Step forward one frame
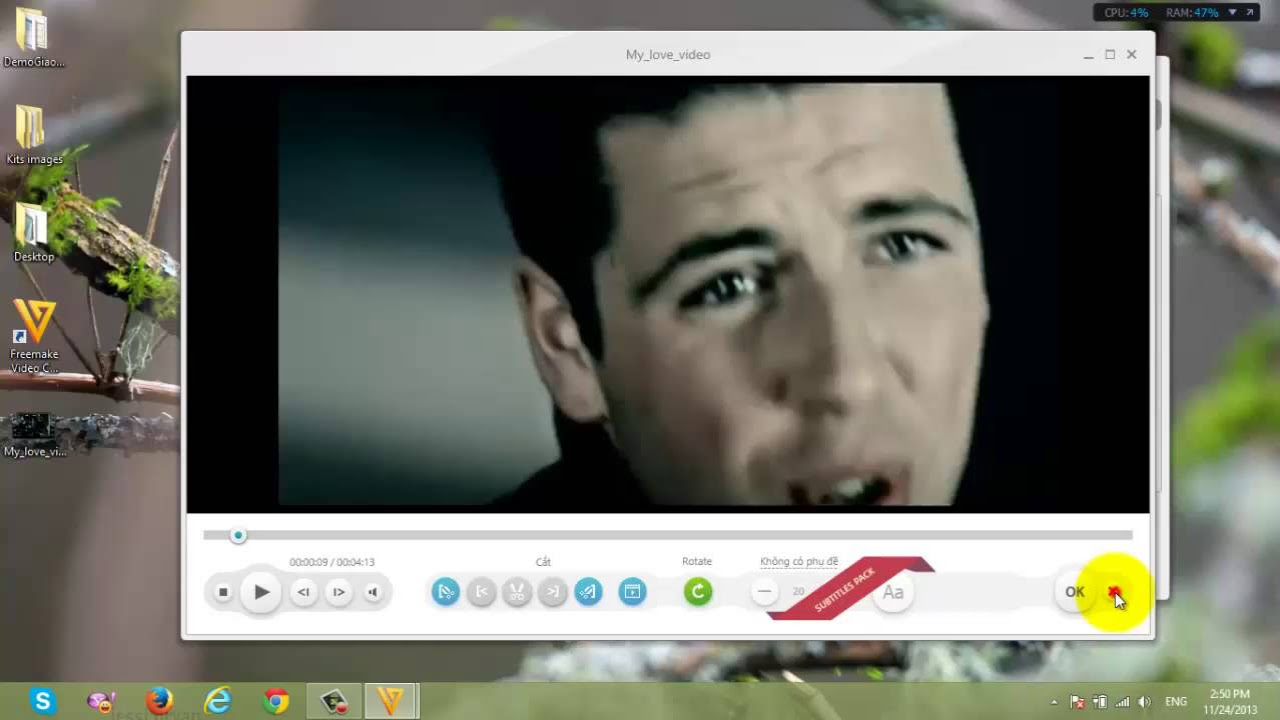The image size is (1280, 720). click(x=338, y=592)
